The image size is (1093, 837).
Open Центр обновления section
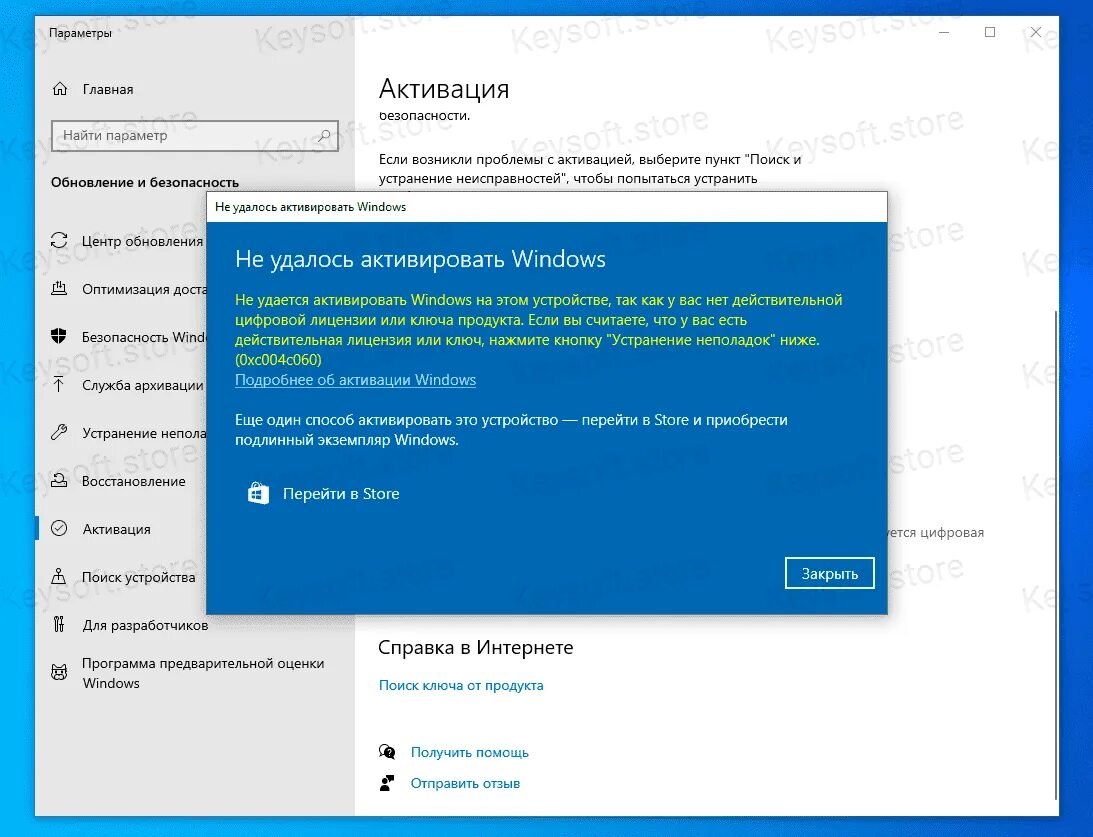[x=142, y=241]
